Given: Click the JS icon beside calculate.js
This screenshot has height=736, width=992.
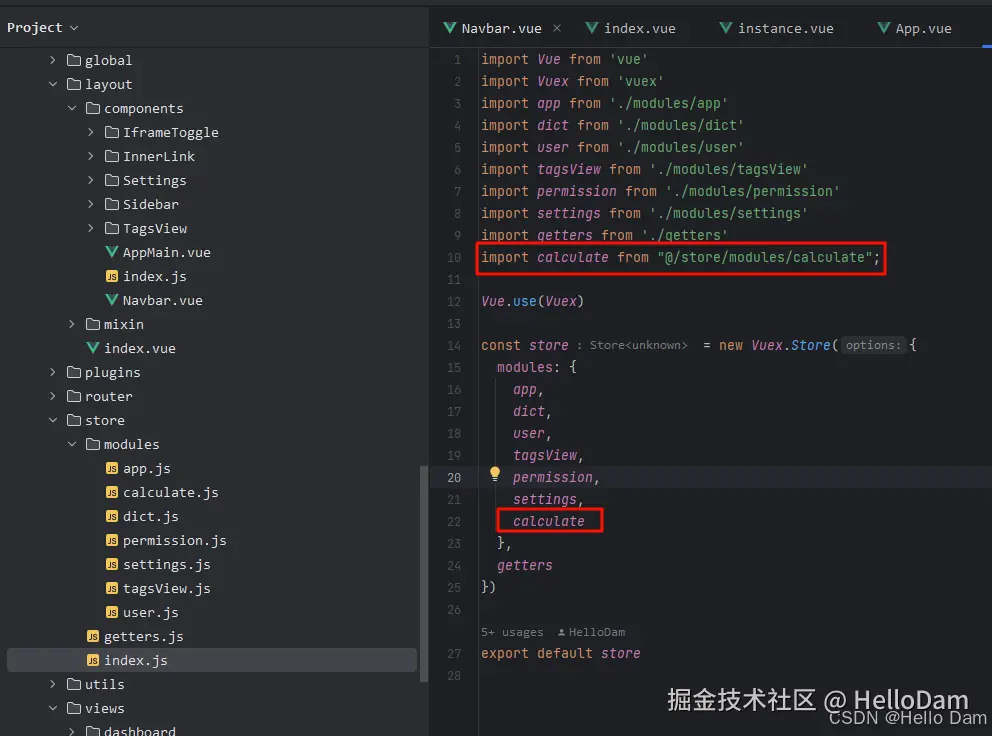Looking at the screenshot, I should pyautogui.click(x=112, y=492).
